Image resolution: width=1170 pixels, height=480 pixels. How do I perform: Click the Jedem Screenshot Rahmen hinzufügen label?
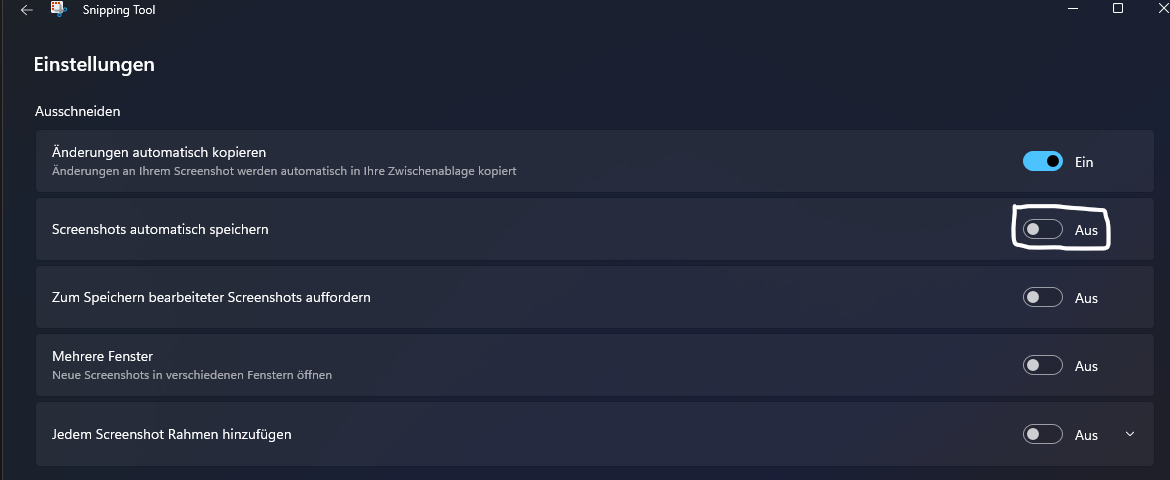point(172,434)
